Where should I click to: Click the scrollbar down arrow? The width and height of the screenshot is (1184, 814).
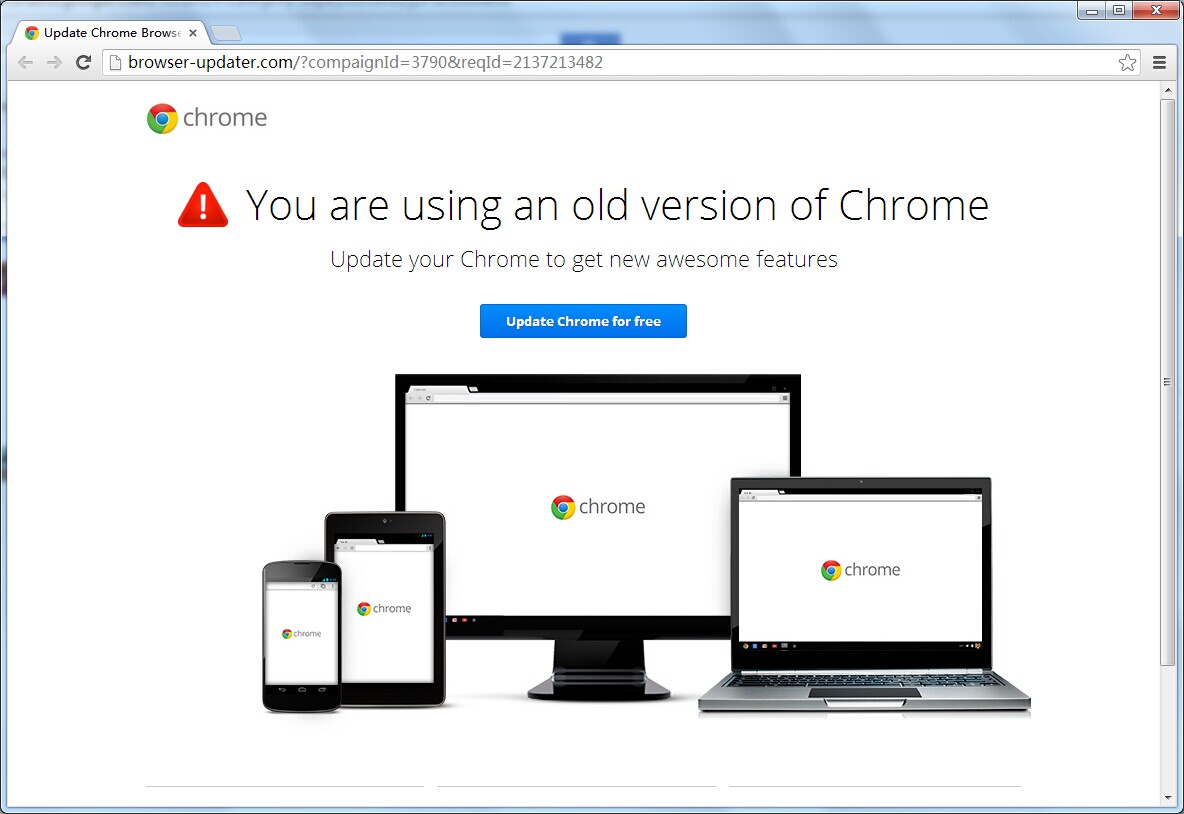[1167, 797]
